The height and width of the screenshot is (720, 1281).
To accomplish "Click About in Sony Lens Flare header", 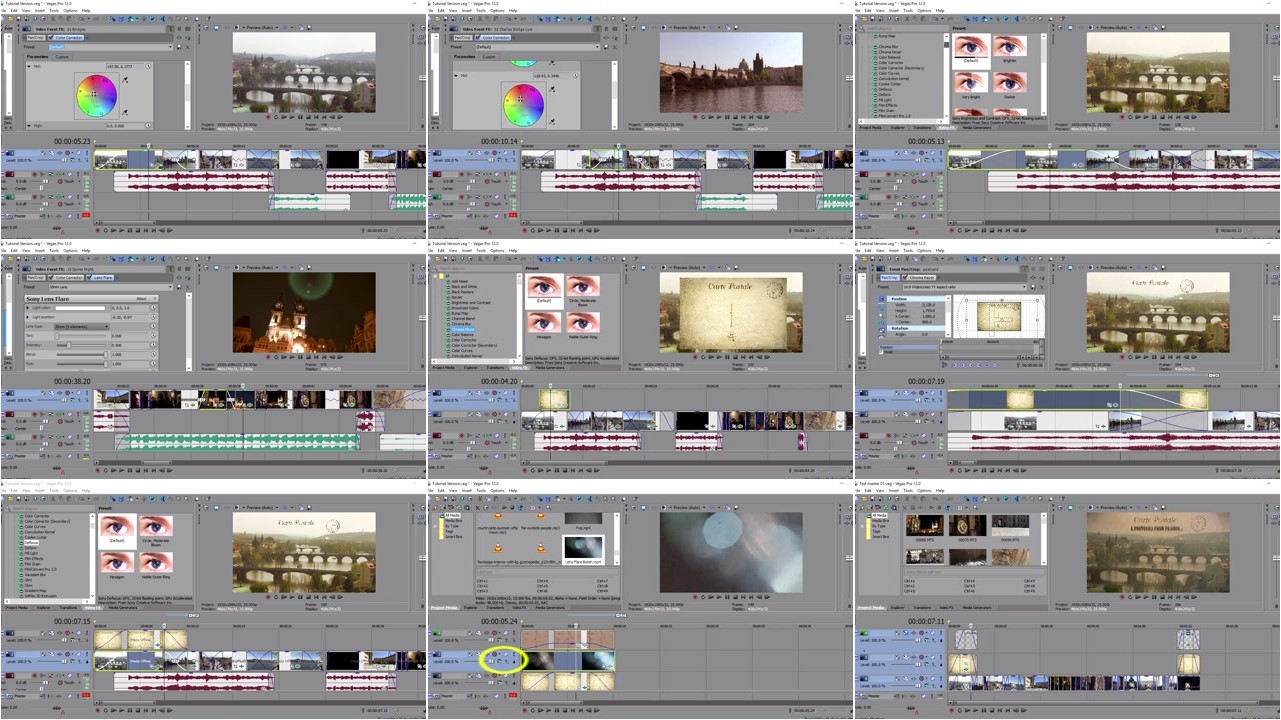I will tap(141, 299).
